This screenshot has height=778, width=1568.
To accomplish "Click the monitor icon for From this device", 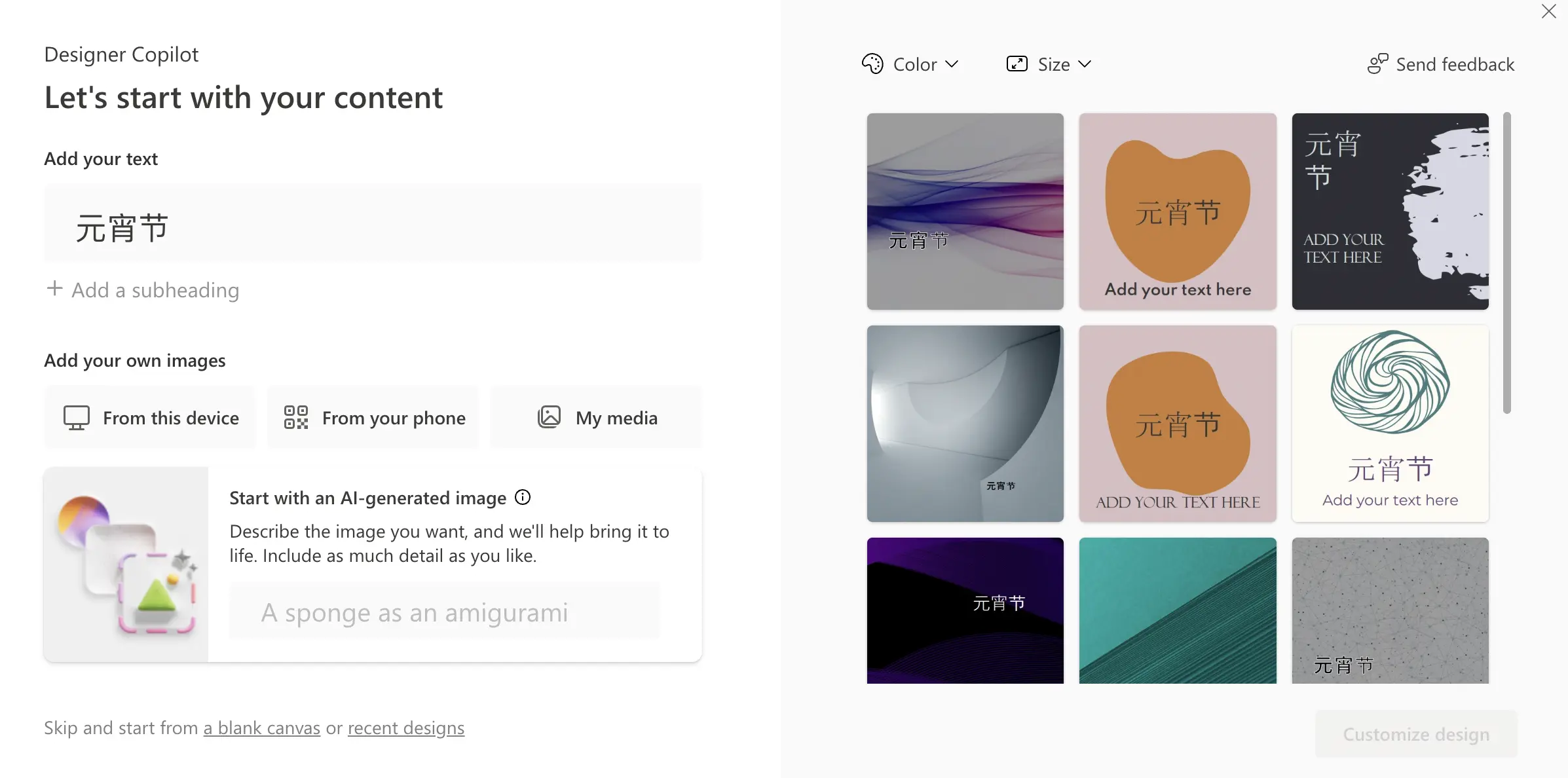I will [77, 418].
